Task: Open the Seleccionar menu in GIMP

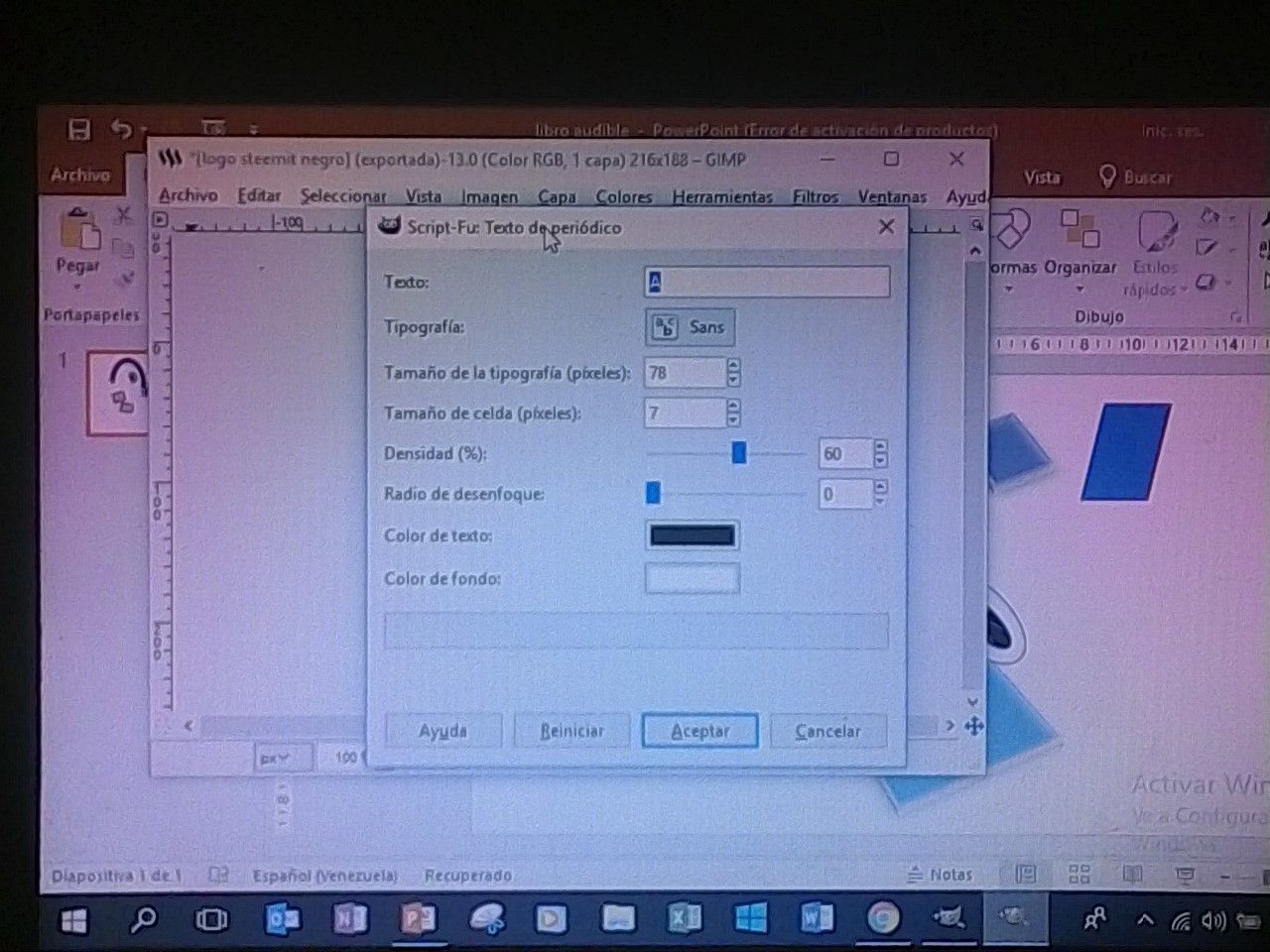Action: [x=343, y=195]
